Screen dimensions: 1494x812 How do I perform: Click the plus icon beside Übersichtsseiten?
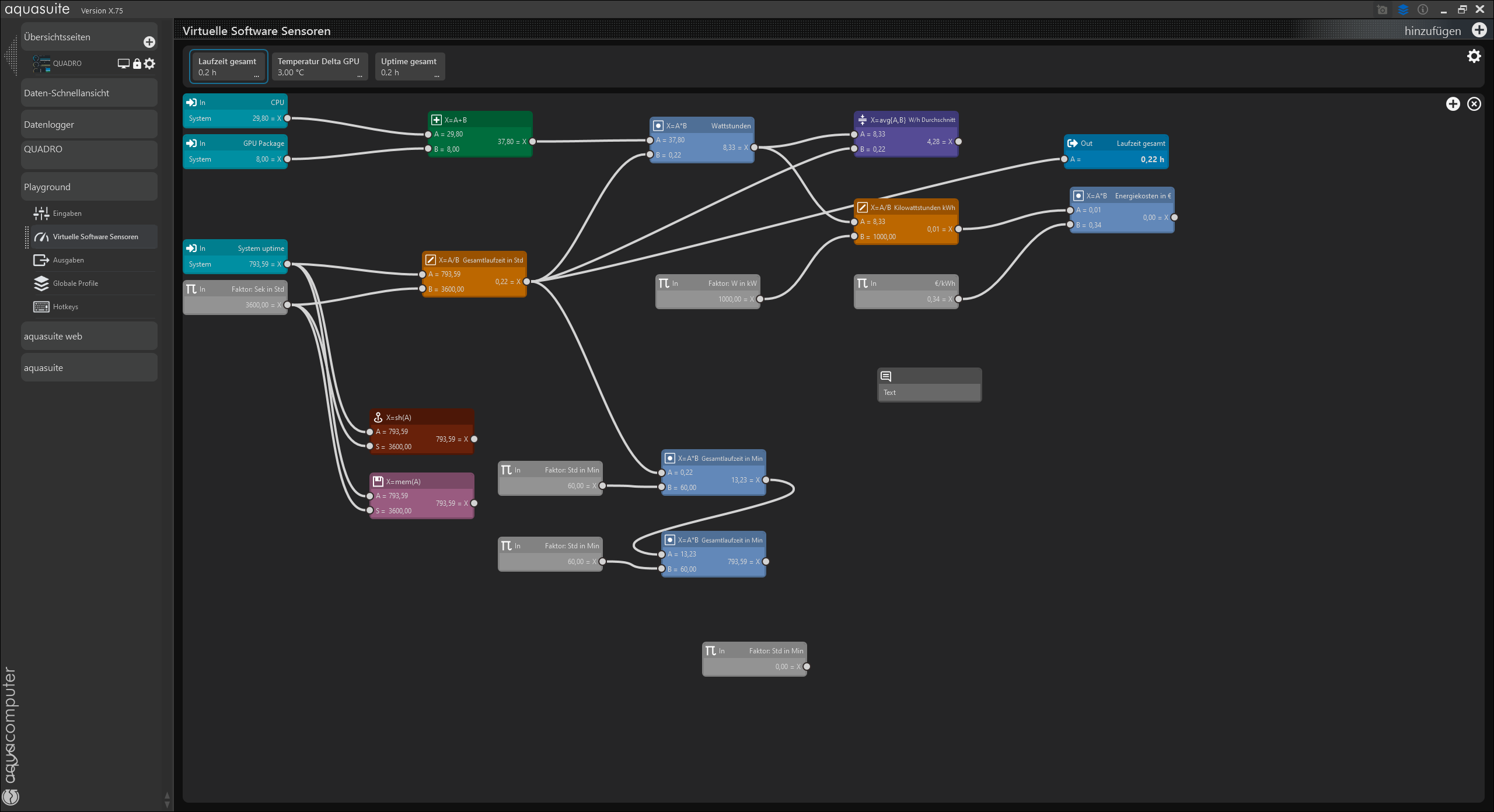[149, 42]
